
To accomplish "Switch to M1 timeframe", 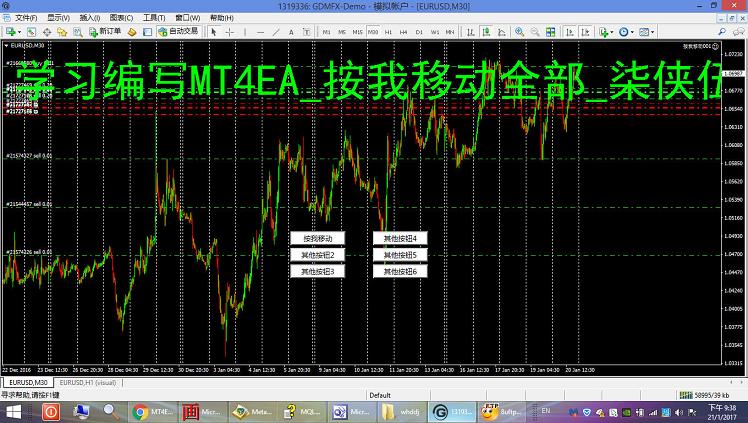I will pos(326,32).
